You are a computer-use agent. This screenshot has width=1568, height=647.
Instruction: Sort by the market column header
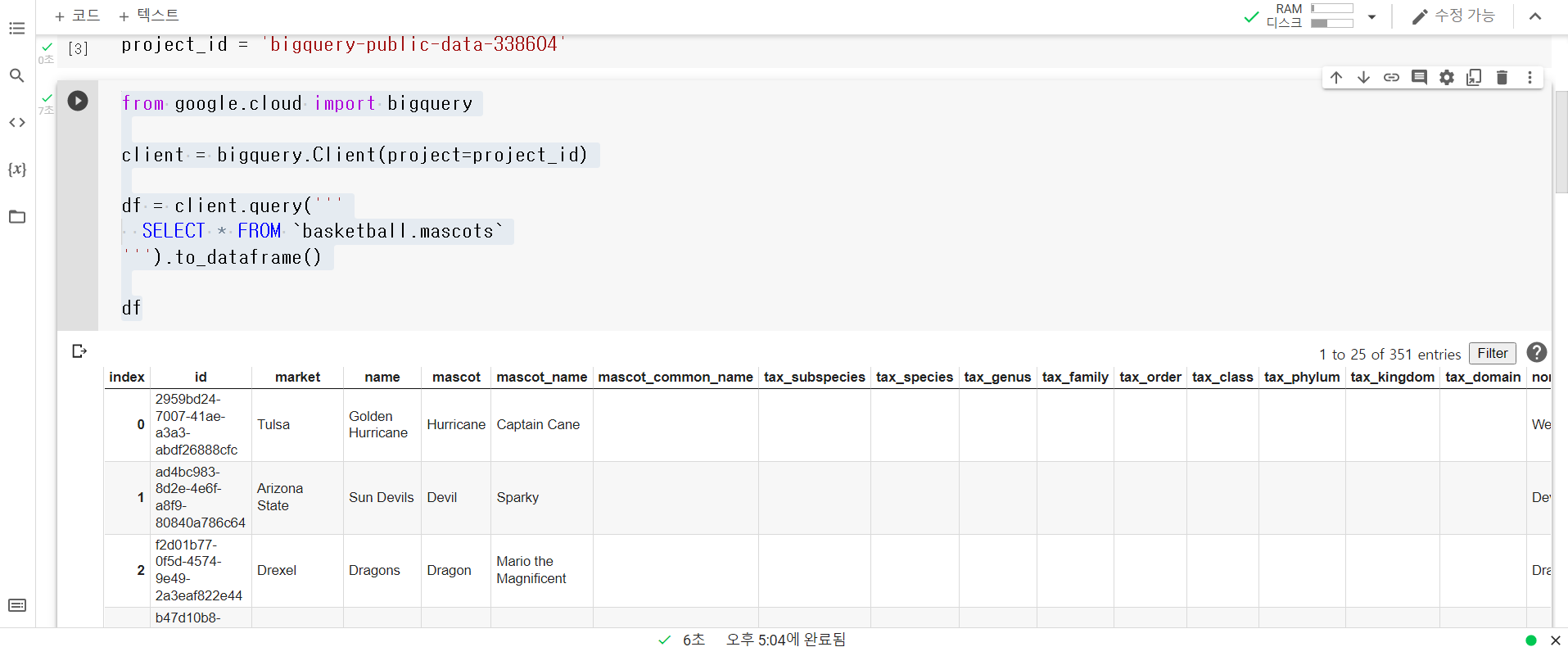(x=297, y=377)
